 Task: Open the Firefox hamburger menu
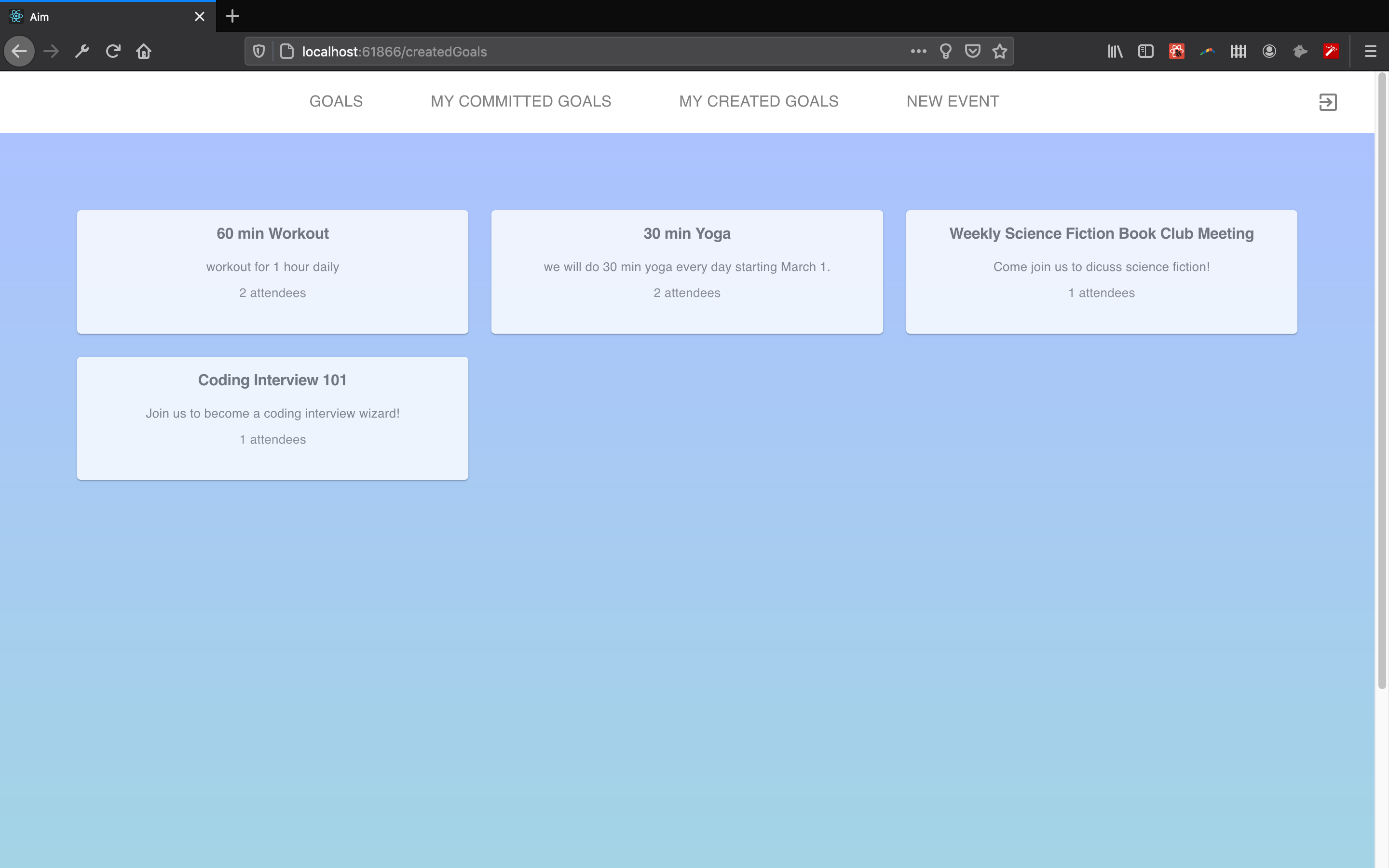click(1370, 52)
